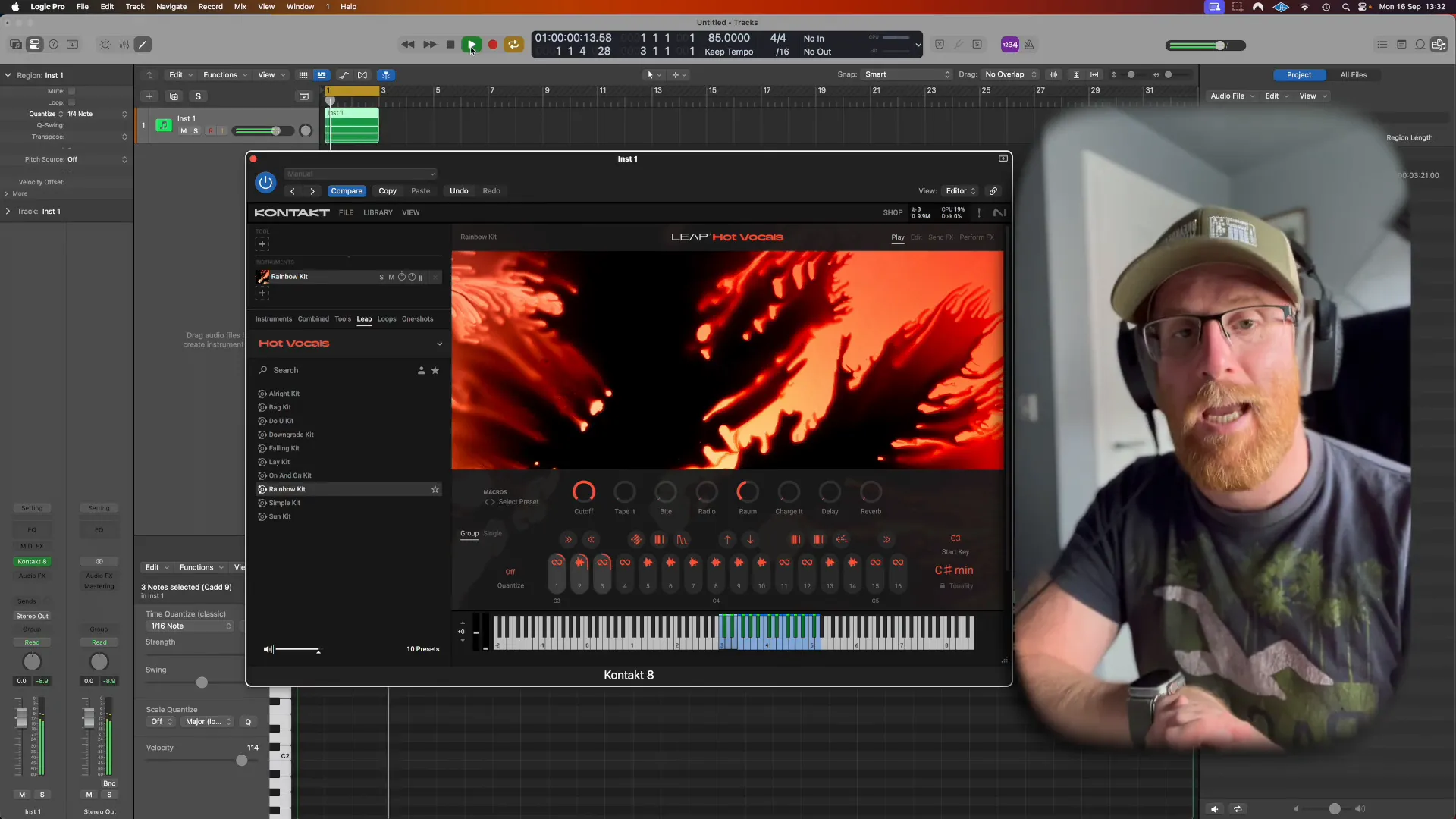Open the Quantize value dropdown in inspector
Viewport: 1456px width, 819px height.
[x=97, y=115]
